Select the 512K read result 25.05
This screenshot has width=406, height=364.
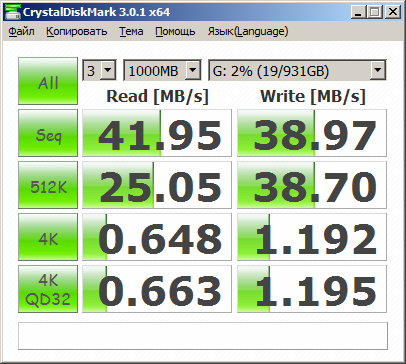(x=157, y=185)
